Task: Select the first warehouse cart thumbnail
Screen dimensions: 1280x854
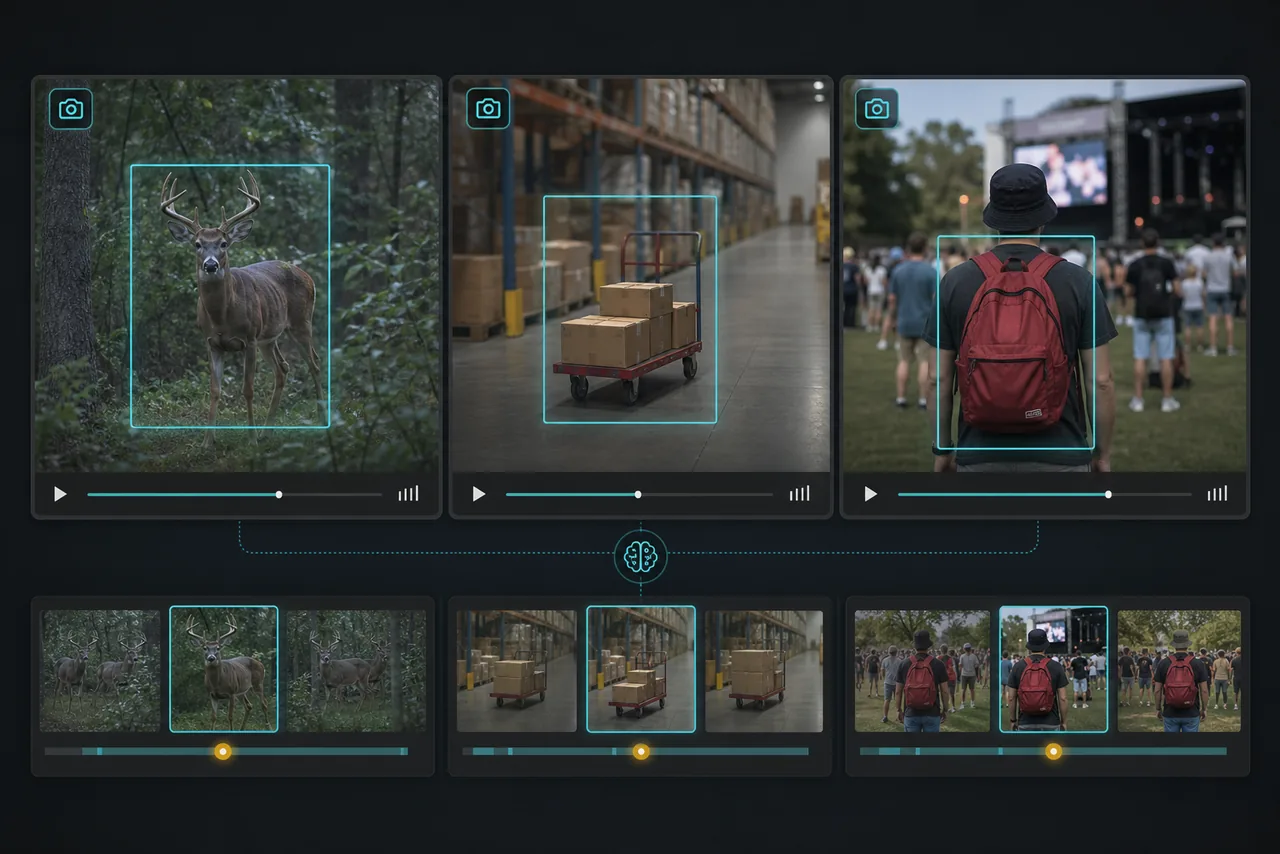Action: (x=516, y=670)
